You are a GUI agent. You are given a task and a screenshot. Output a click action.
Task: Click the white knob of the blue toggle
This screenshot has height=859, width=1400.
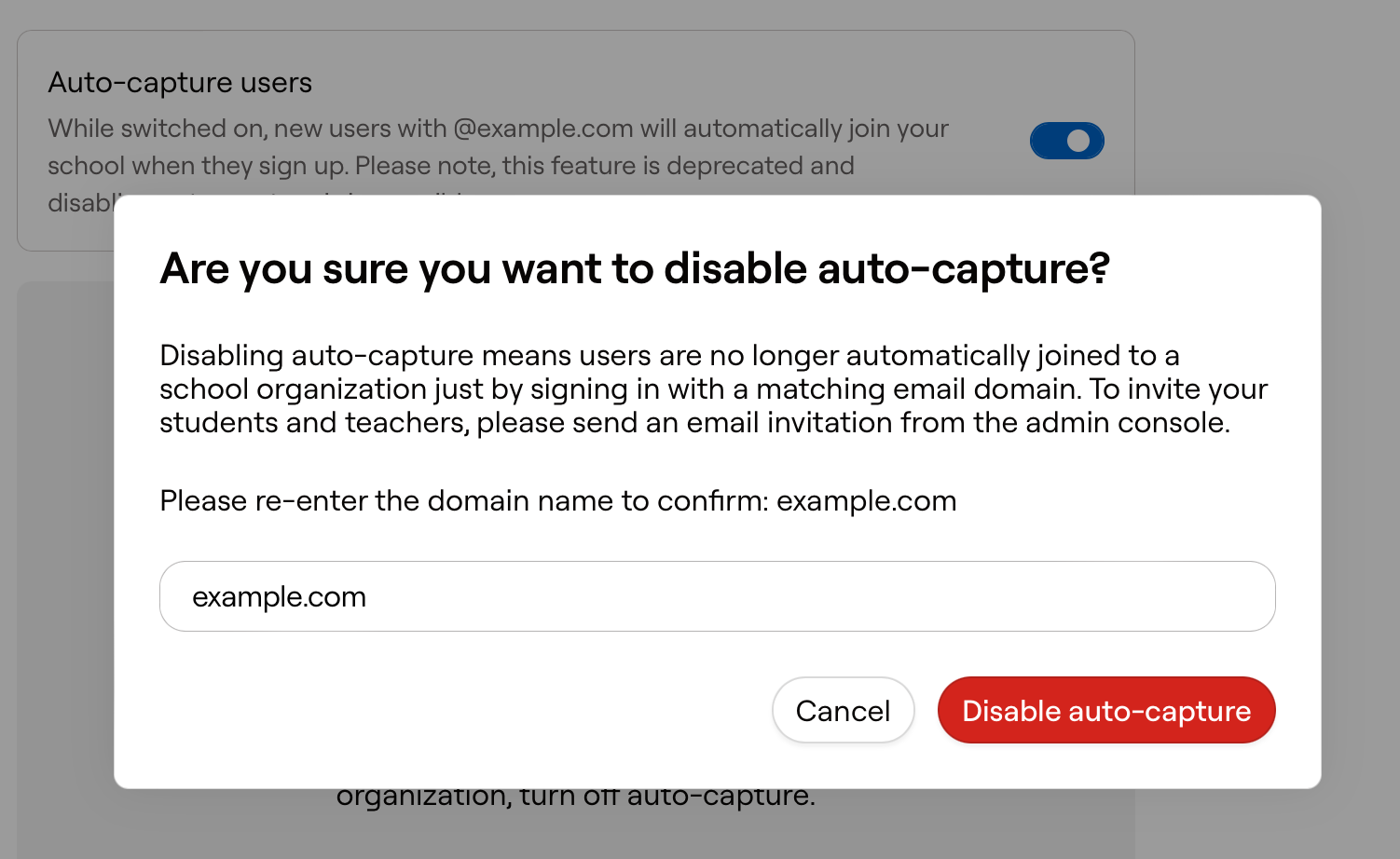coord(1078,141)
